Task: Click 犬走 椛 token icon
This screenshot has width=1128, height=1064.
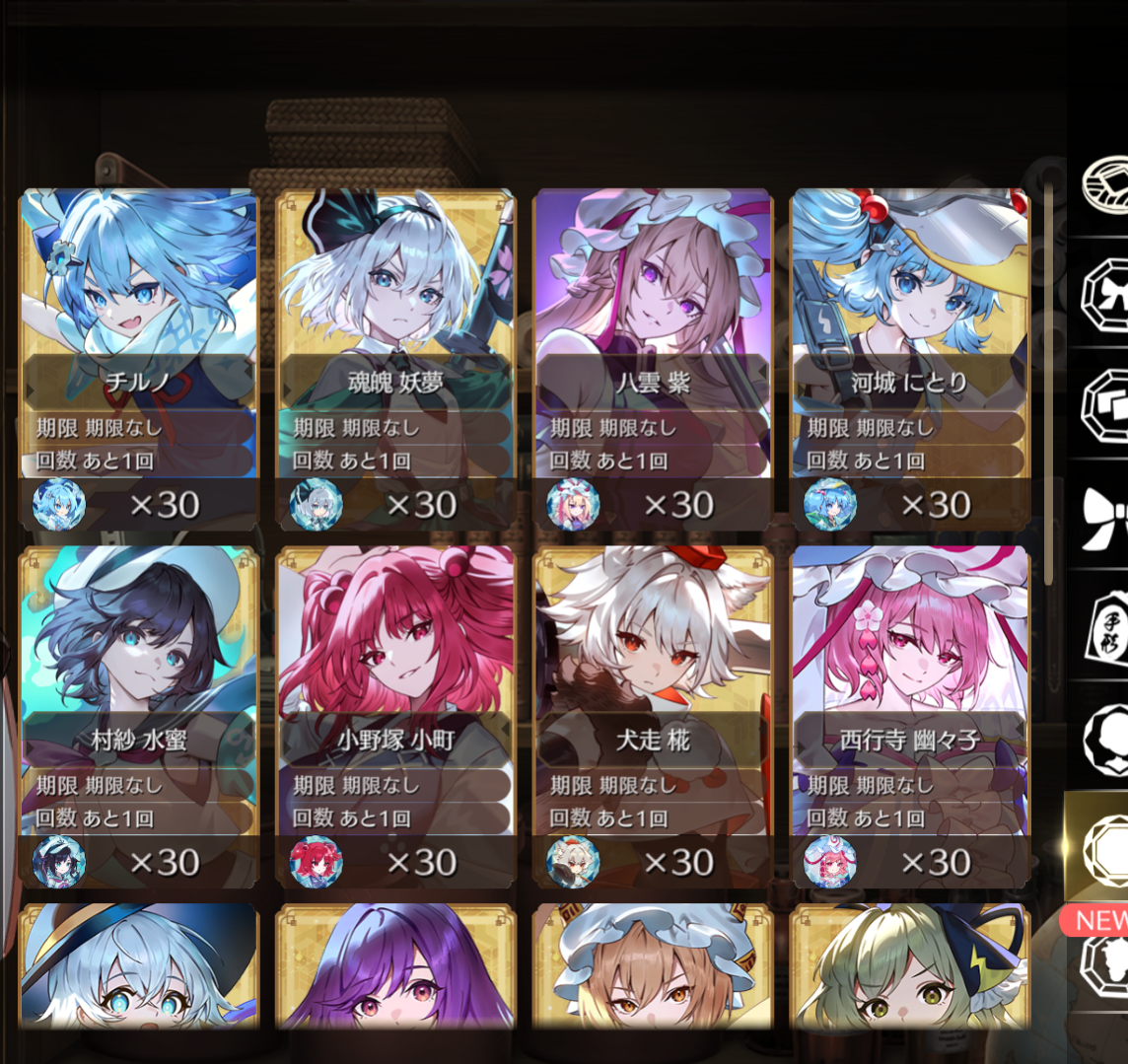Action: click(x=573, y=862)
